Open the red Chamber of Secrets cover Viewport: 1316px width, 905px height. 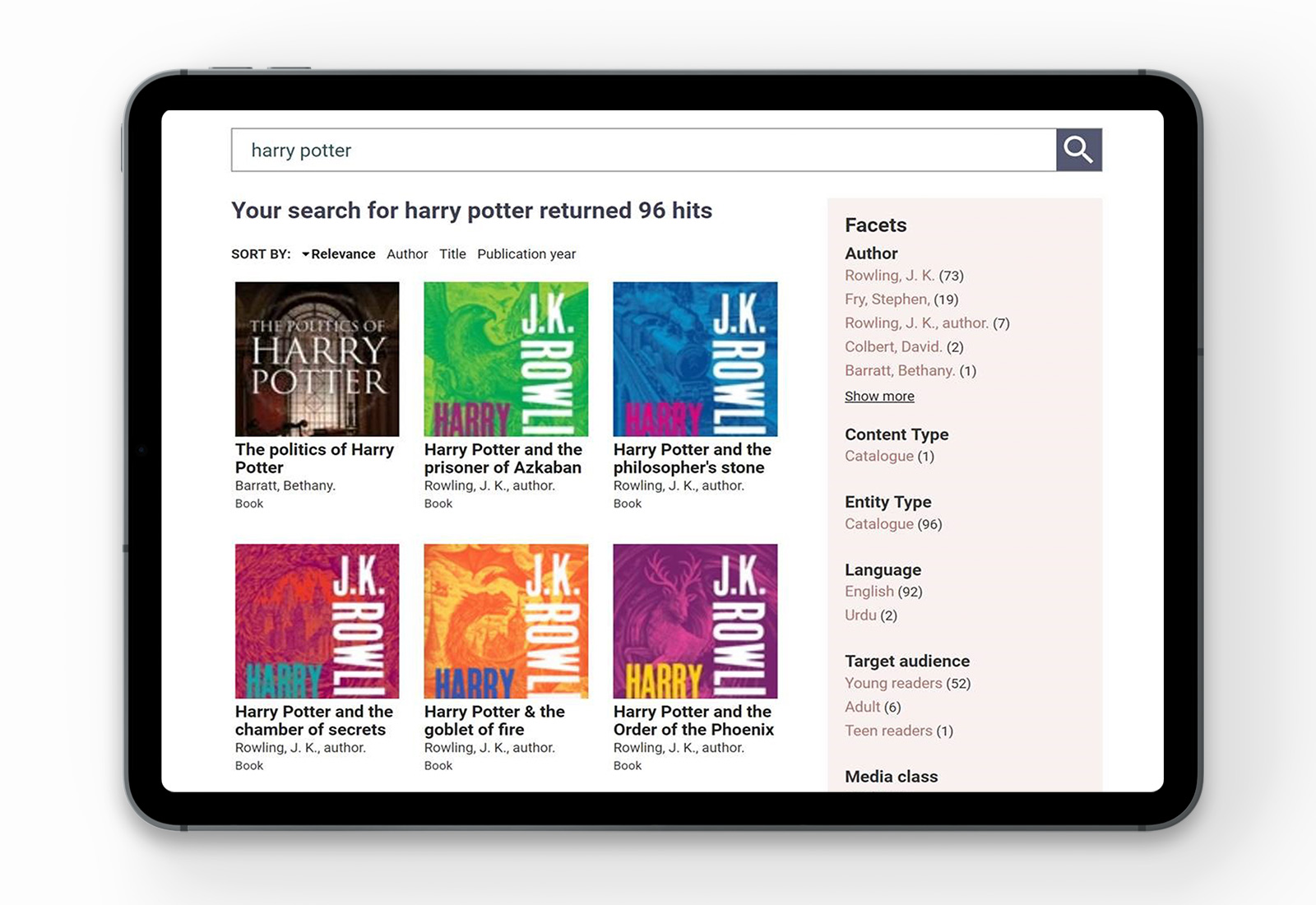[317, 620]
